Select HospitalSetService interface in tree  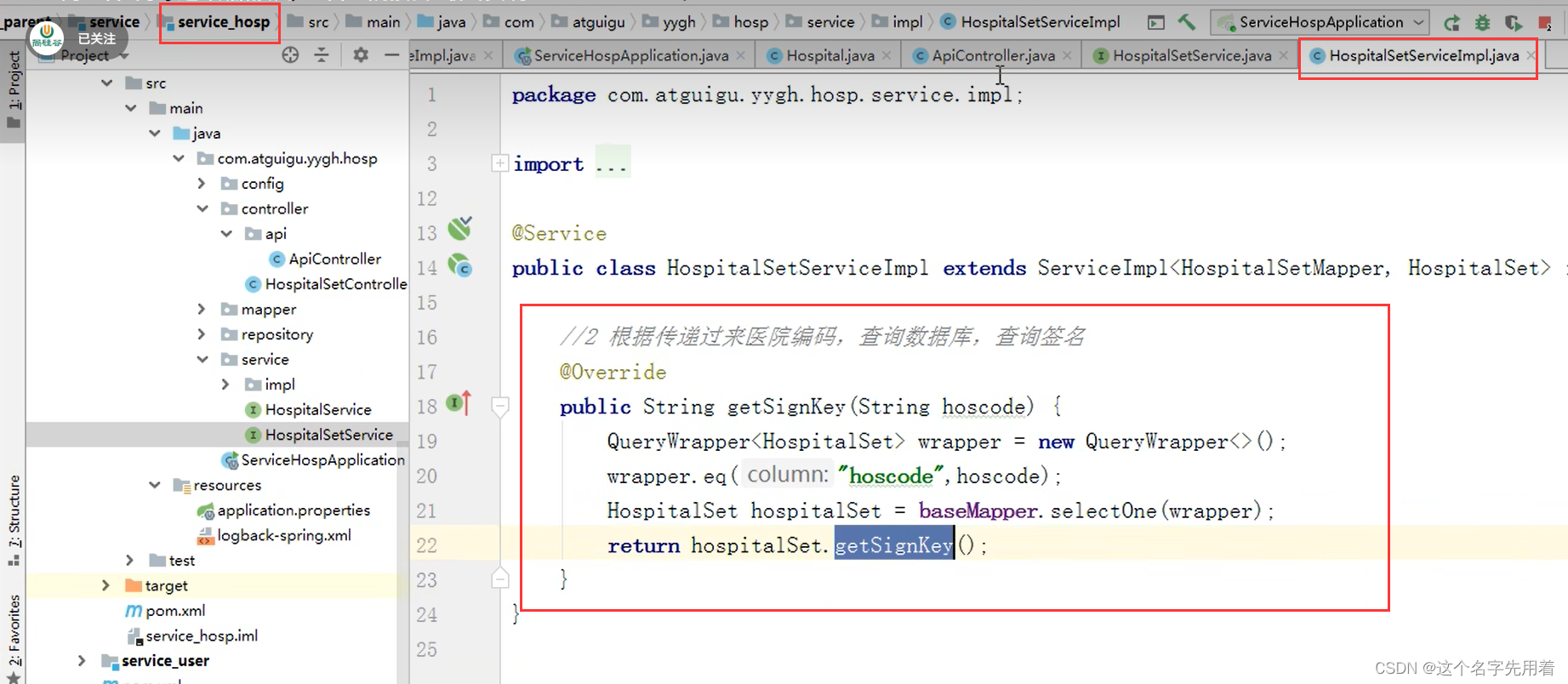tap(328, 435)
